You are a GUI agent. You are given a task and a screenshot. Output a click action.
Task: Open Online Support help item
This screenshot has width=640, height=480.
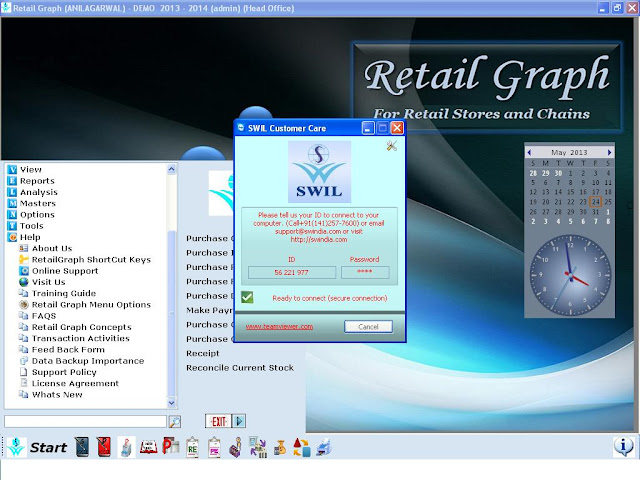coord(65,271)
